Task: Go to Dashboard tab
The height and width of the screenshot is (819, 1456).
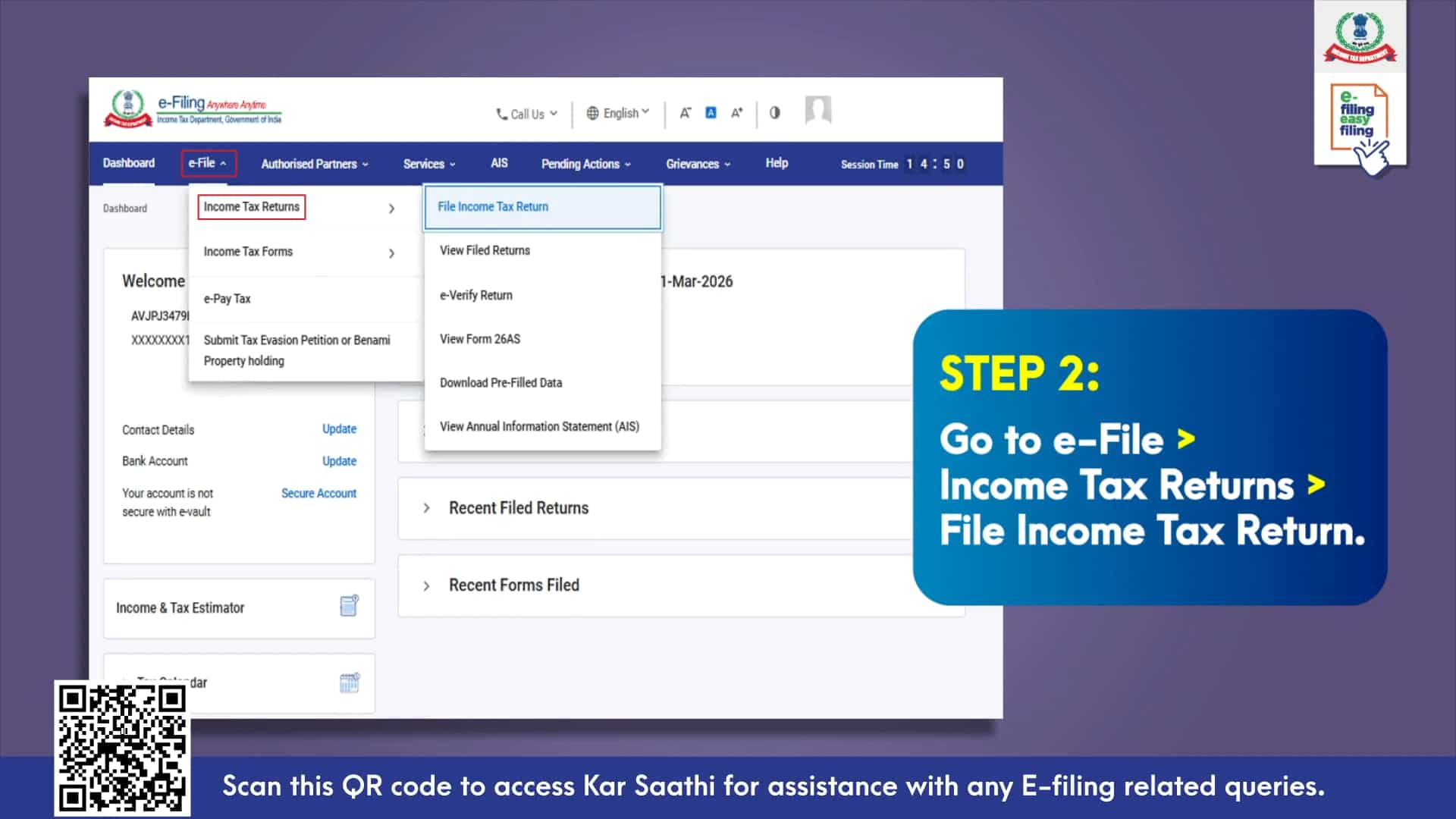Action: click(x=129, y=163)
